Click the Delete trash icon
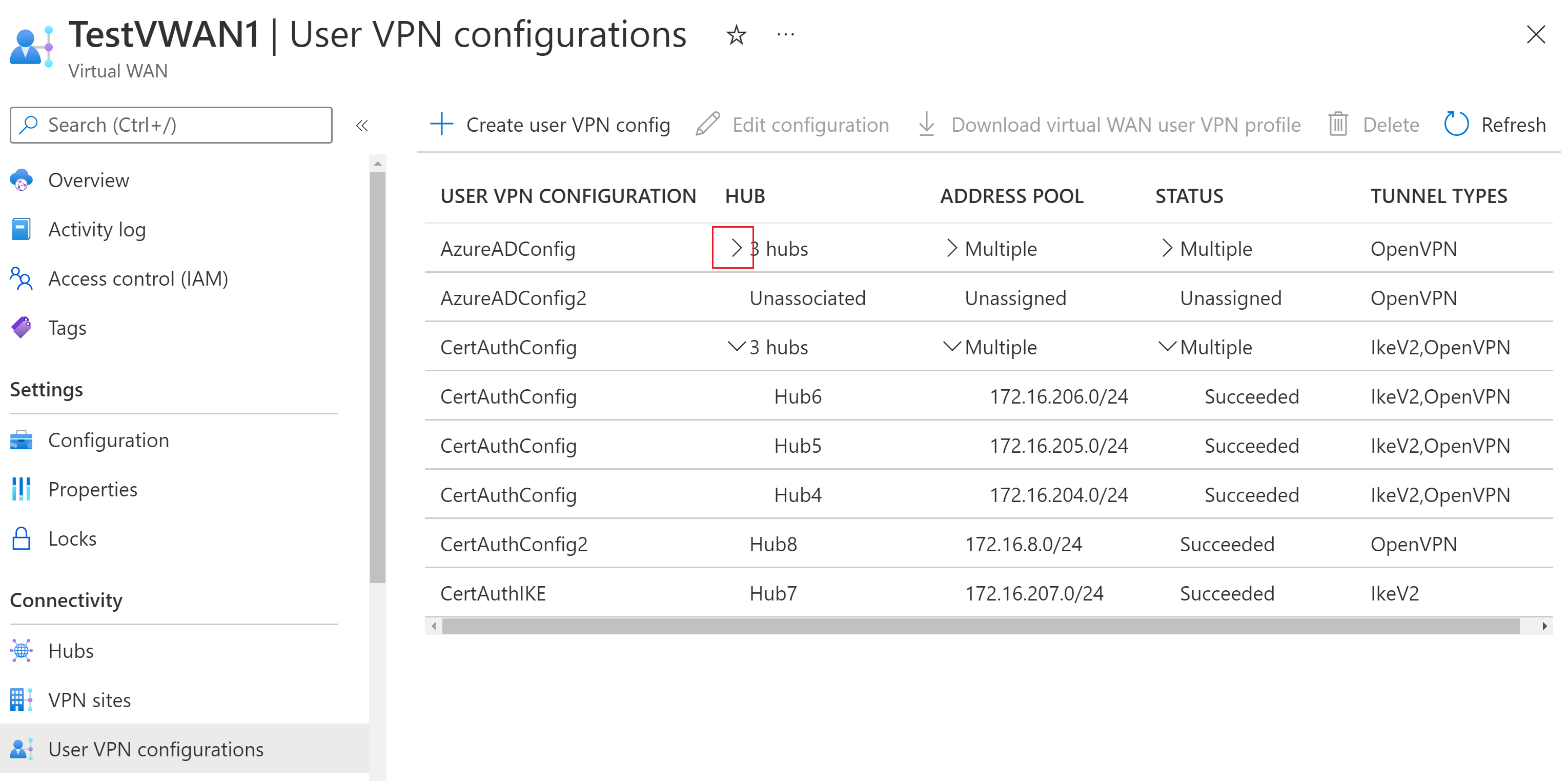 point(1337,125)
